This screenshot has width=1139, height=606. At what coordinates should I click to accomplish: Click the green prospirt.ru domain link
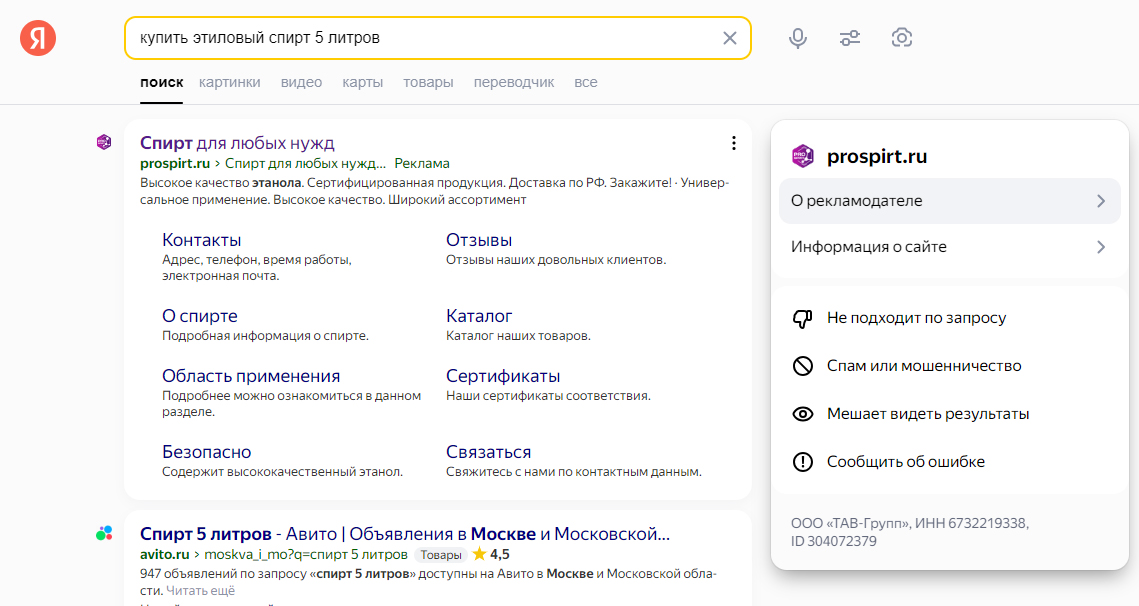click(175, 163)
